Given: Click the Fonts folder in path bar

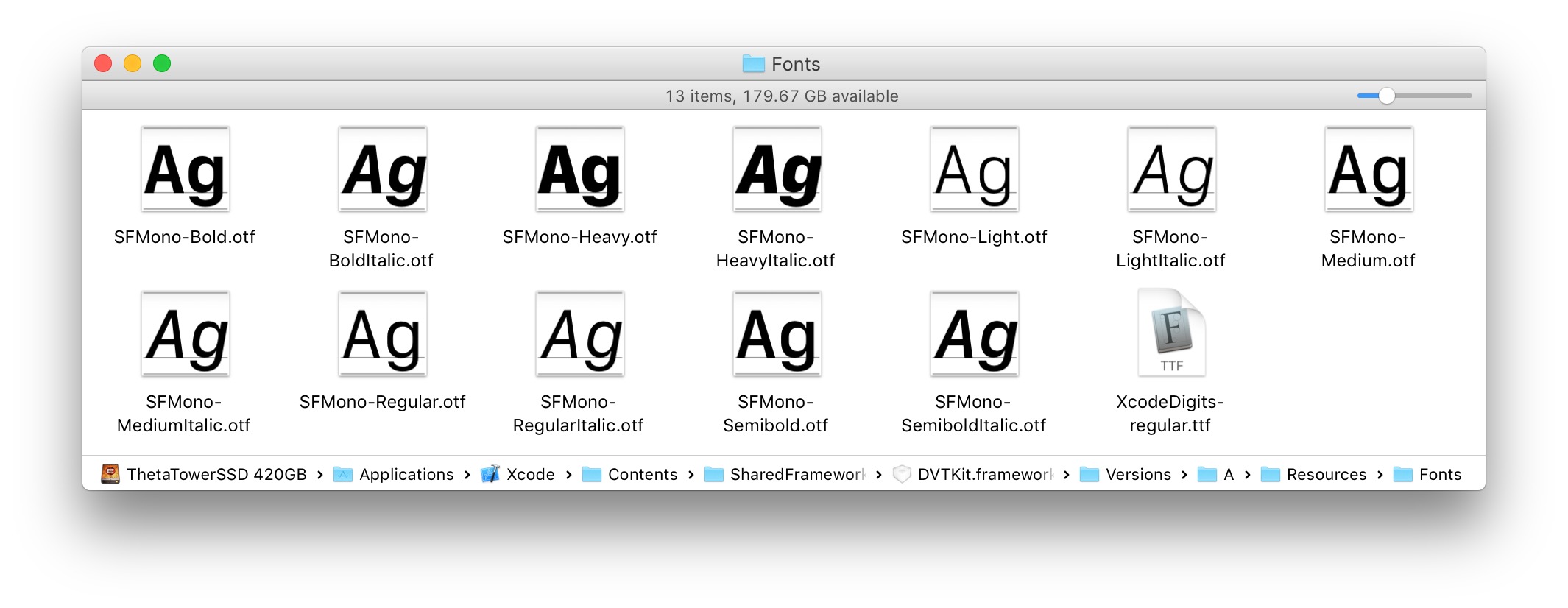Looking at the screenshot, I should [1427, 474].
